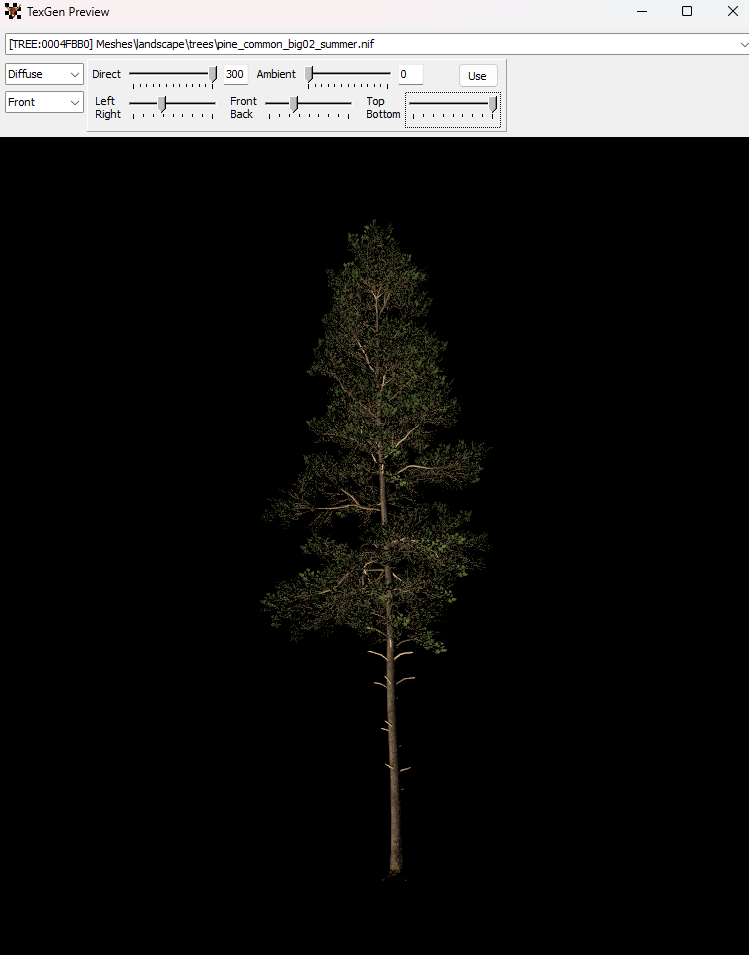Image resolution: width=749 pixels, height=955 pixels.
Task: Maximize the TexGen Preview window
Action: [x=687, y=12]
